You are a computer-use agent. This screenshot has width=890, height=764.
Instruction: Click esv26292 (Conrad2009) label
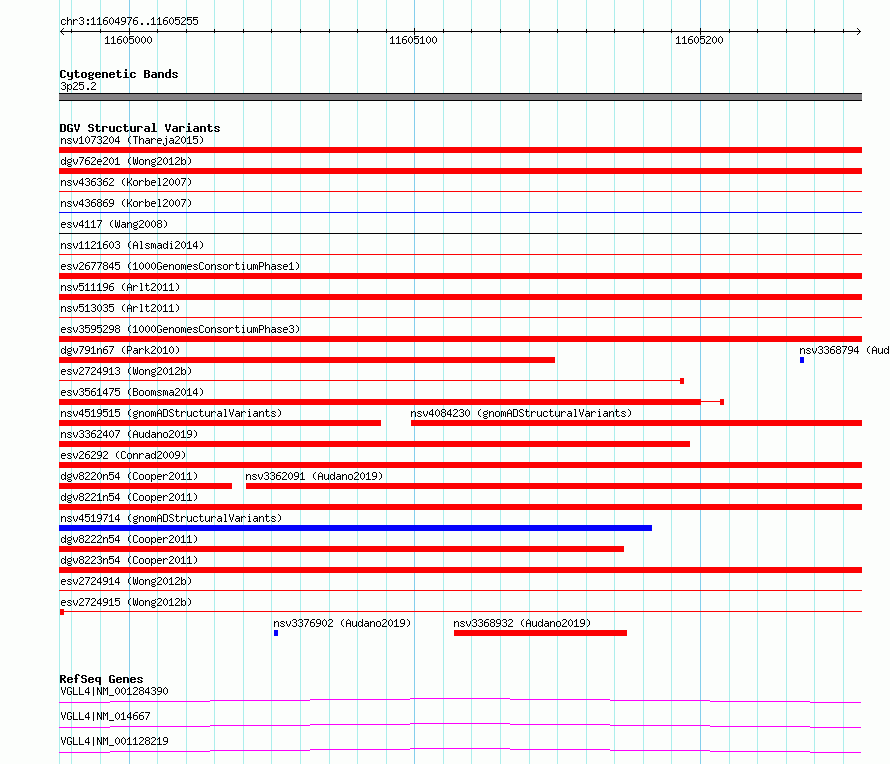123,455
